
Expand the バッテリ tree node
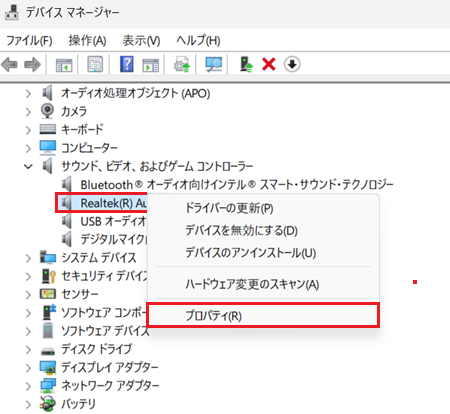click(28, 405)
